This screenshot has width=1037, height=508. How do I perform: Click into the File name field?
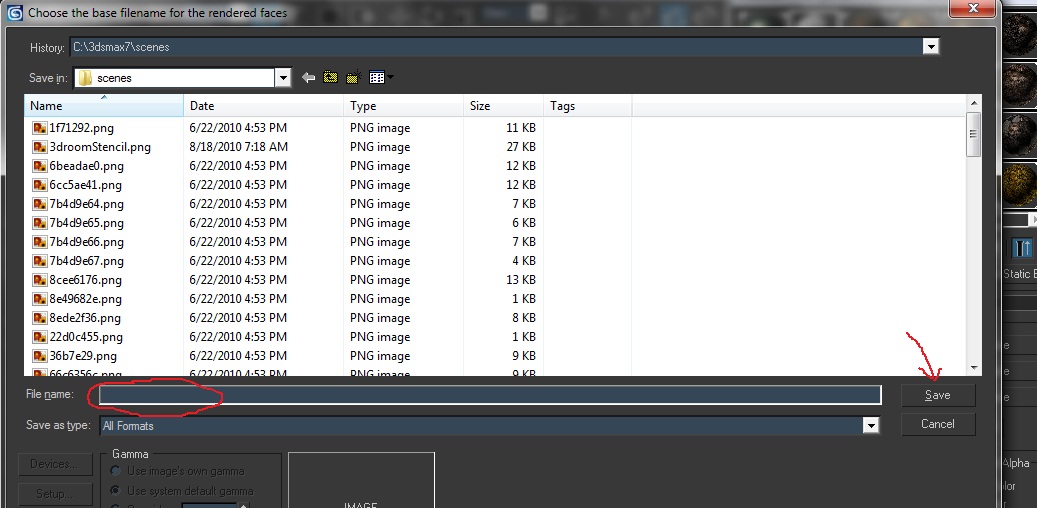pos(490,395)
